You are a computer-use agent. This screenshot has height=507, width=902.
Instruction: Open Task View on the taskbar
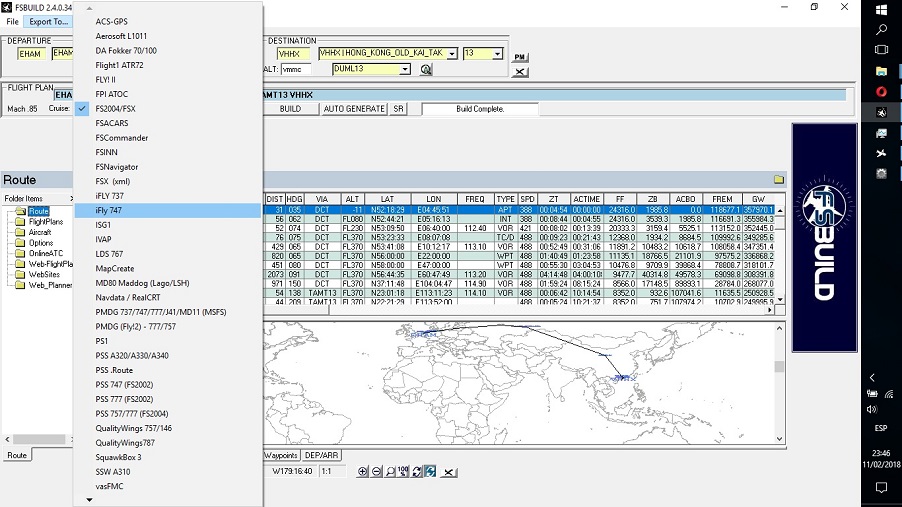pyautogui.click(x=881, y=50)
